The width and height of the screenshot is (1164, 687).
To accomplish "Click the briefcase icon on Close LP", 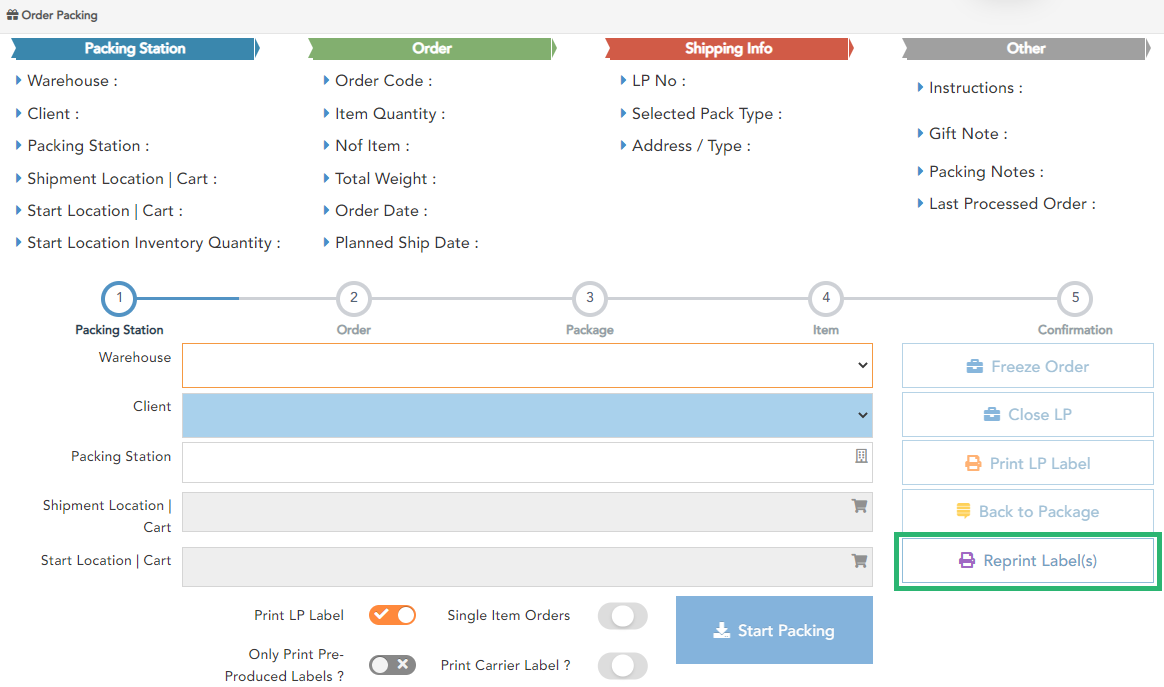I will pos(992,415).
